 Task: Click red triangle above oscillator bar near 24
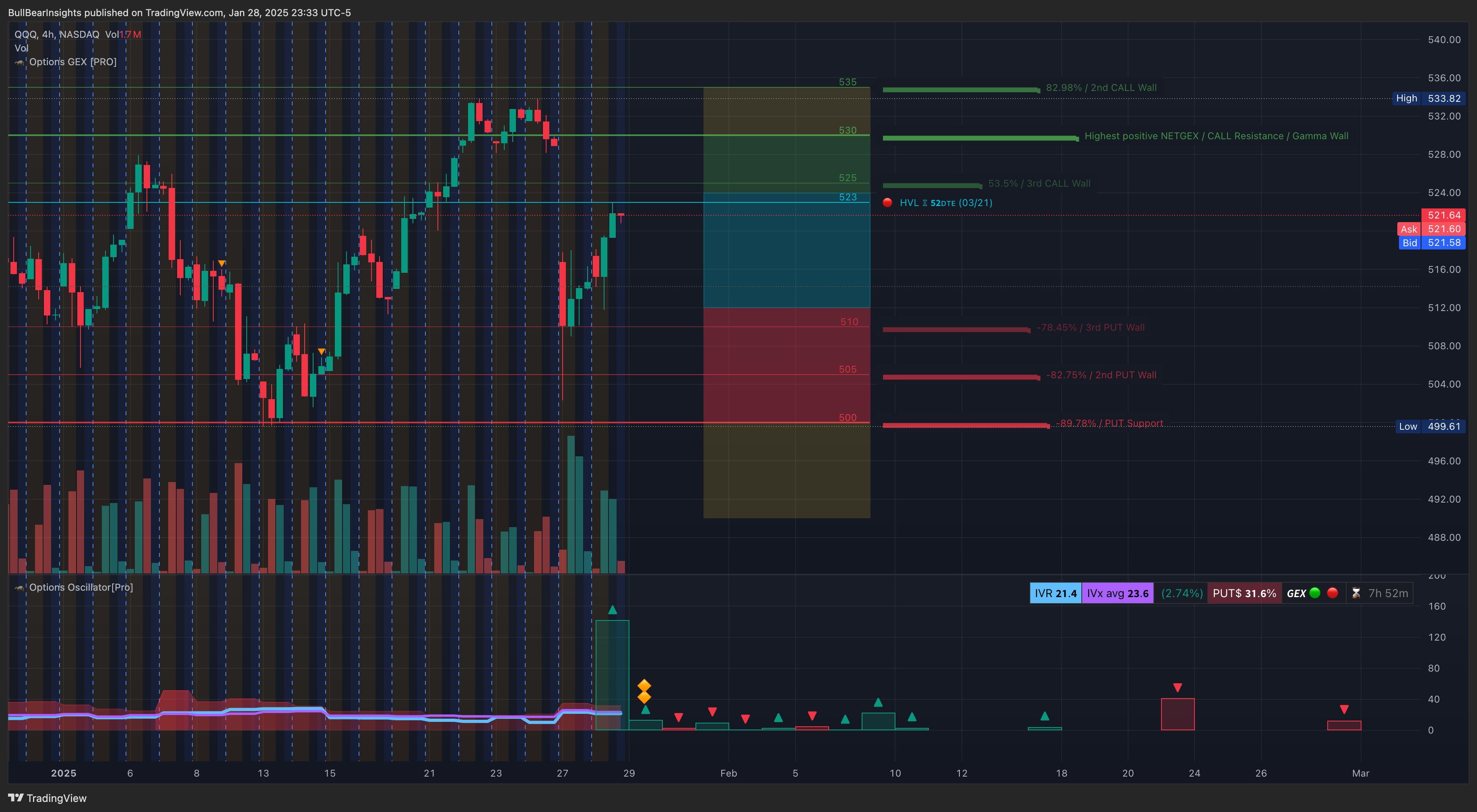coord(1177,688)
